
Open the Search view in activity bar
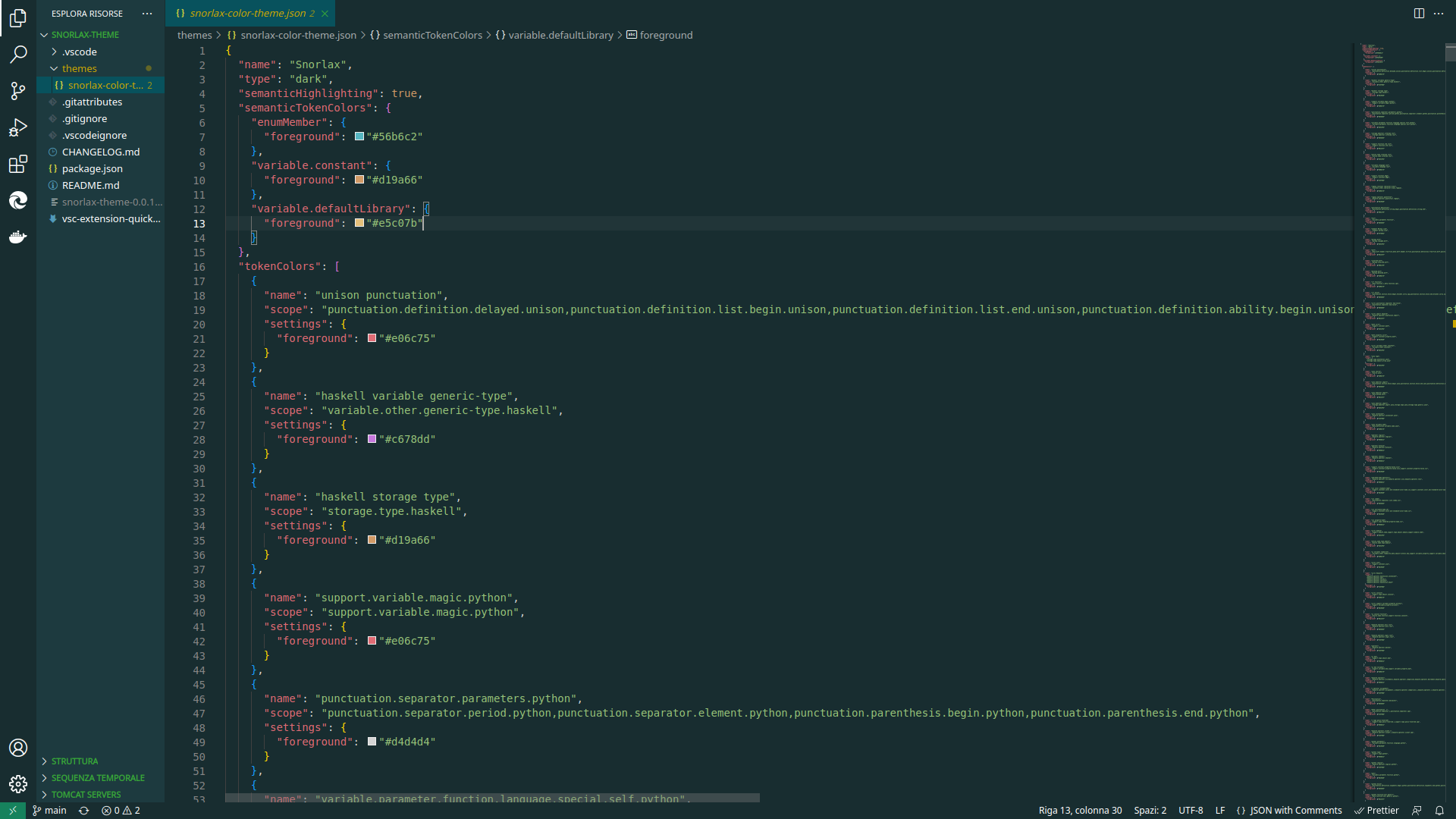click(x=18, y=55)
